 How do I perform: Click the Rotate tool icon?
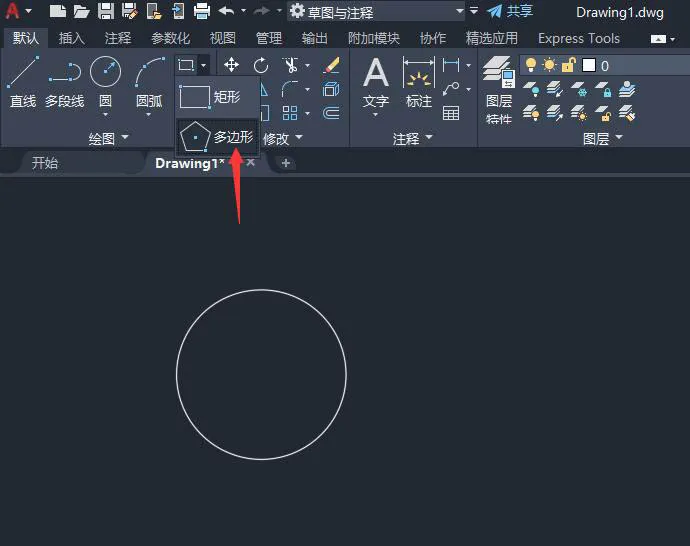click(261, 66)
